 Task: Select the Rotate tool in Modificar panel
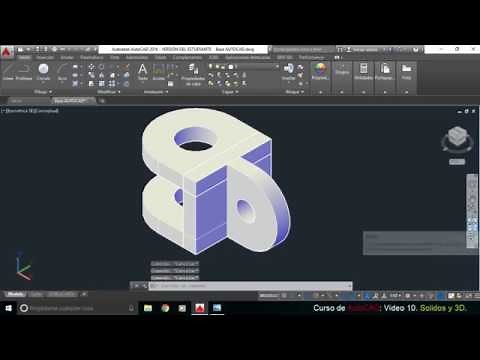(102, 67)
